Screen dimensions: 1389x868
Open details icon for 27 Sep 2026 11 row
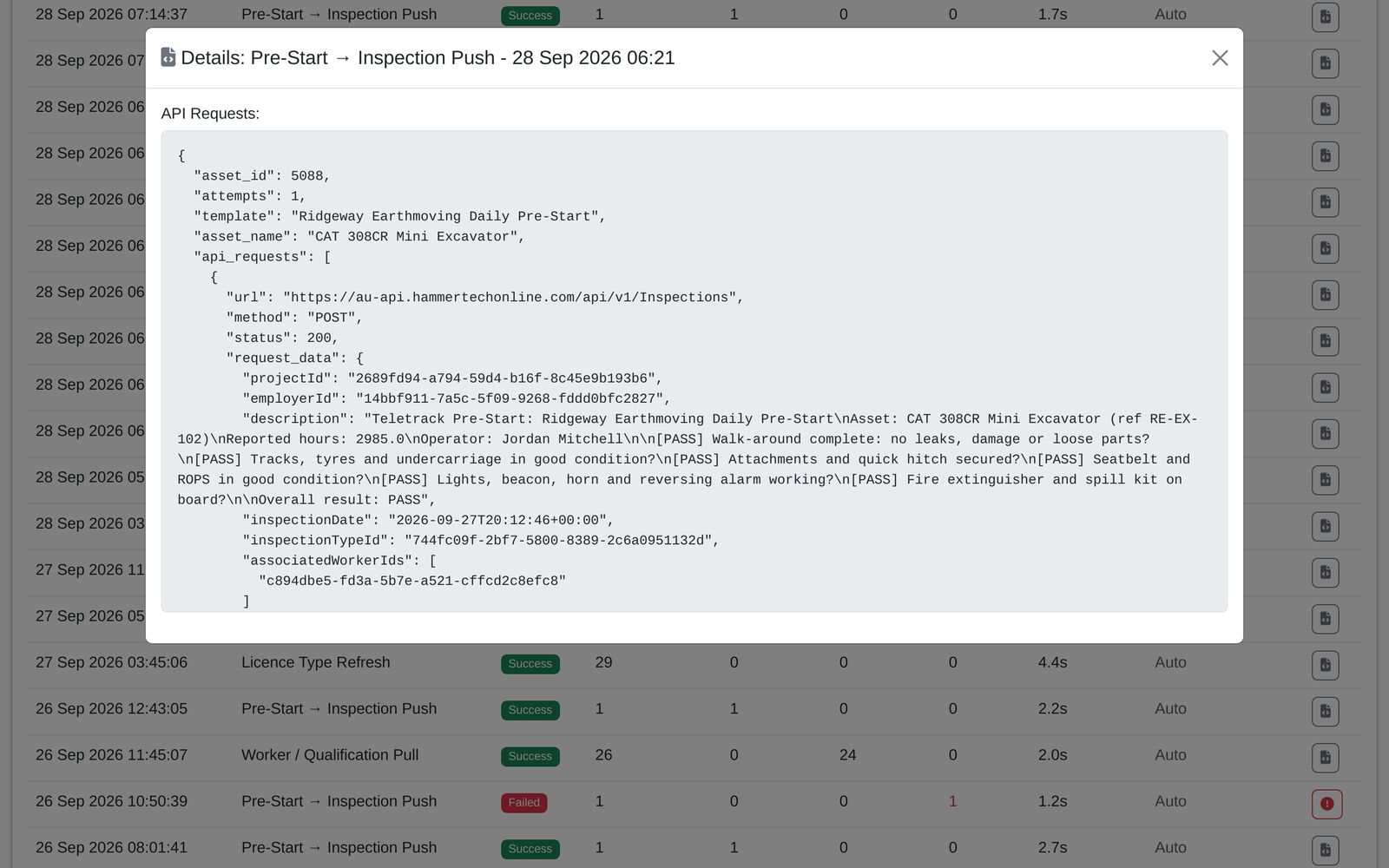(1325, 572)
